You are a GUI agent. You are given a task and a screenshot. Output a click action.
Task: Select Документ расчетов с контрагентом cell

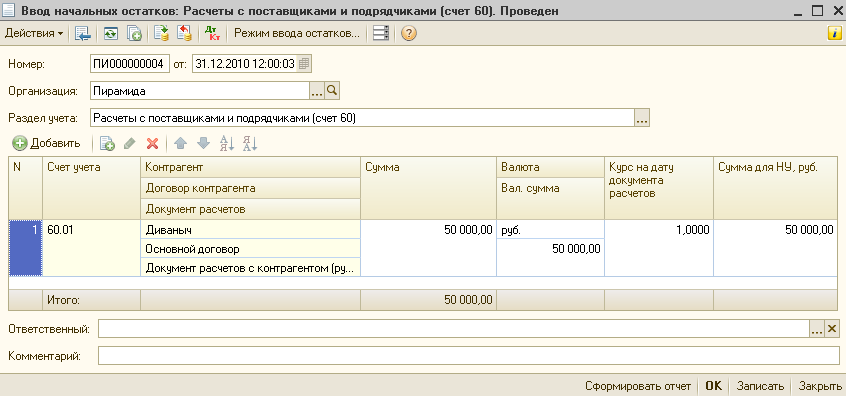point(250,268)
